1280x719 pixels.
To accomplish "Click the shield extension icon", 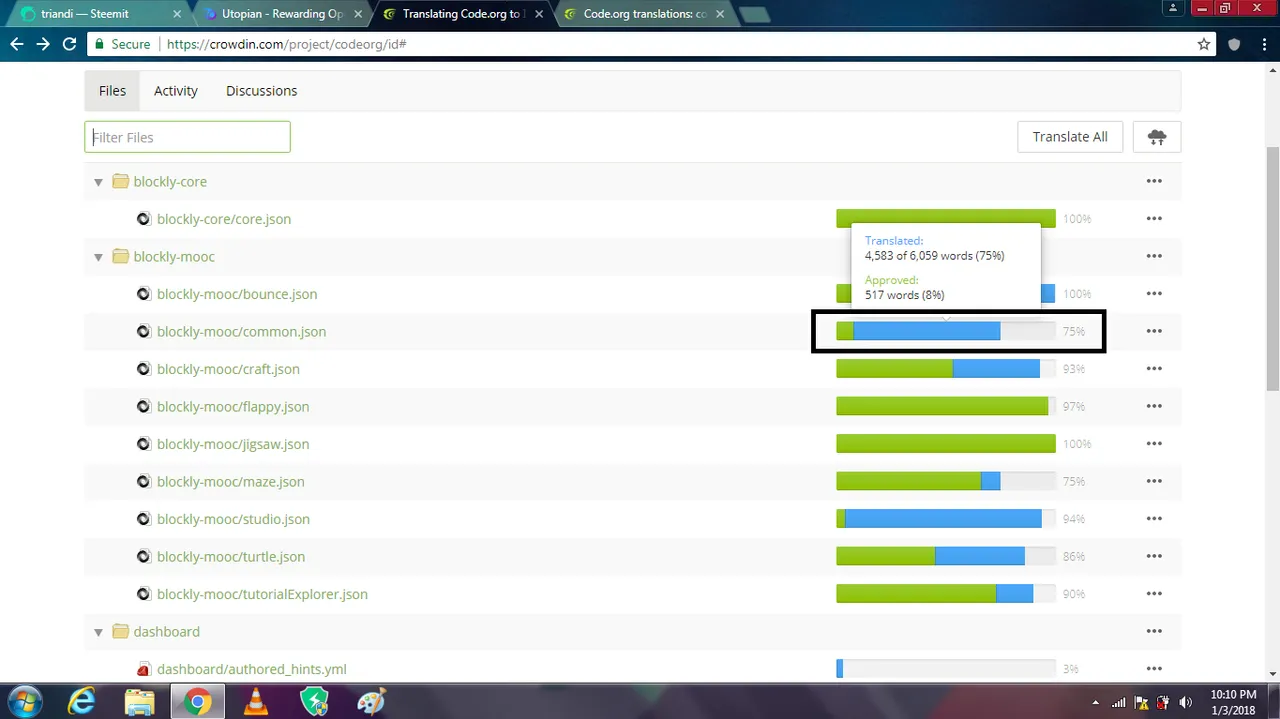I will click(1234, 44).
